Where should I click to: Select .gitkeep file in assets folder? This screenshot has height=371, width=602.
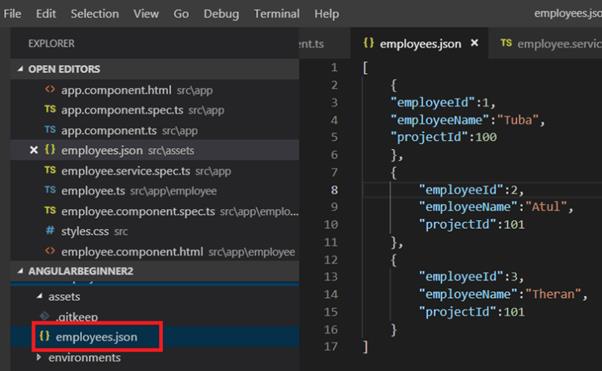[x=155, y=317]
